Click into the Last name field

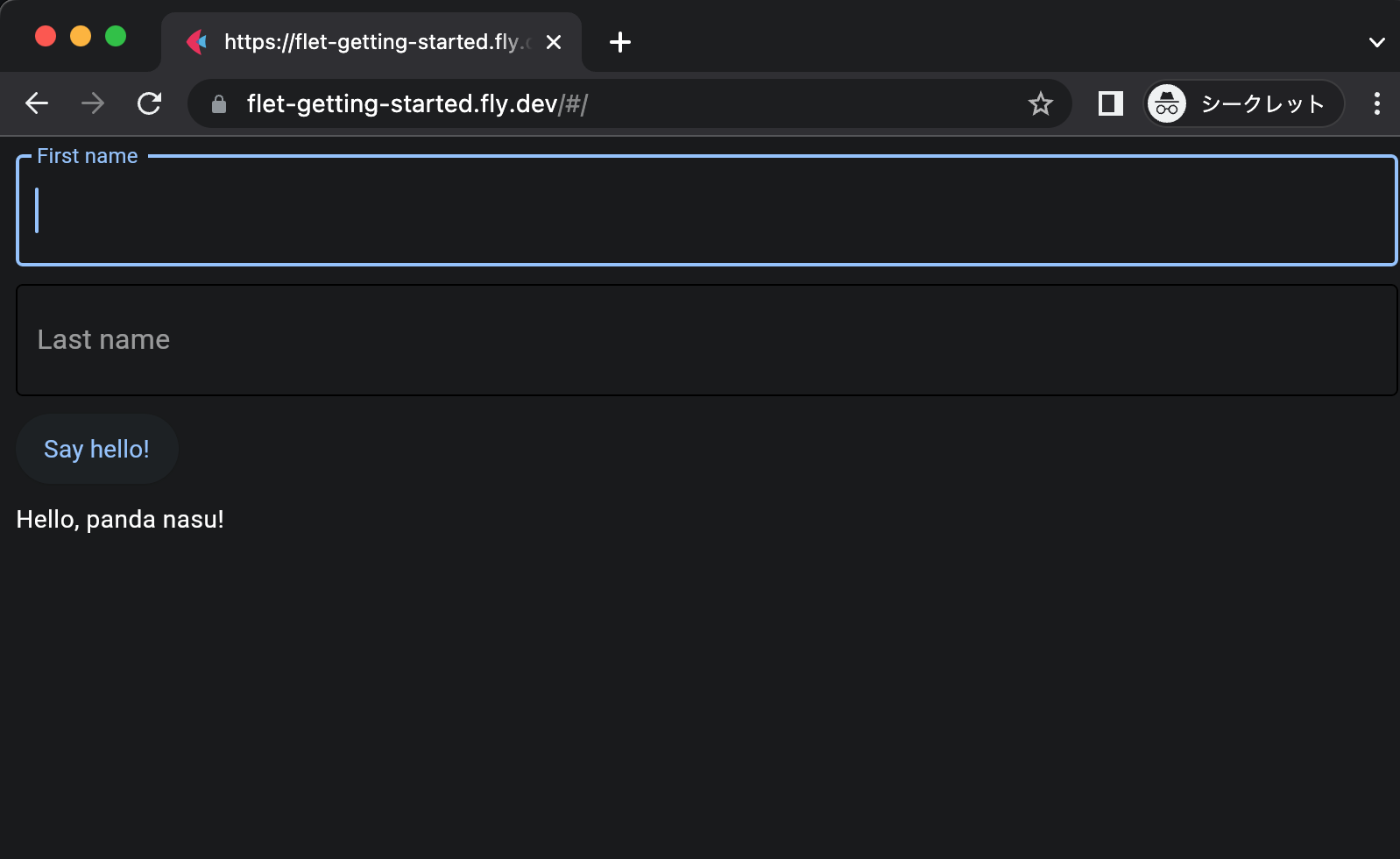706,340
